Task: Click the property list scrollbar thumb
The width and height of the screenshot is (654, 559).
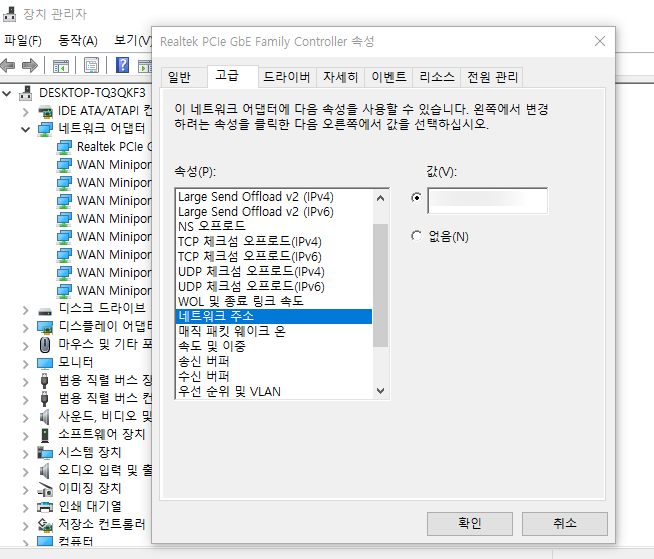Action: click(x=380, y=285)
